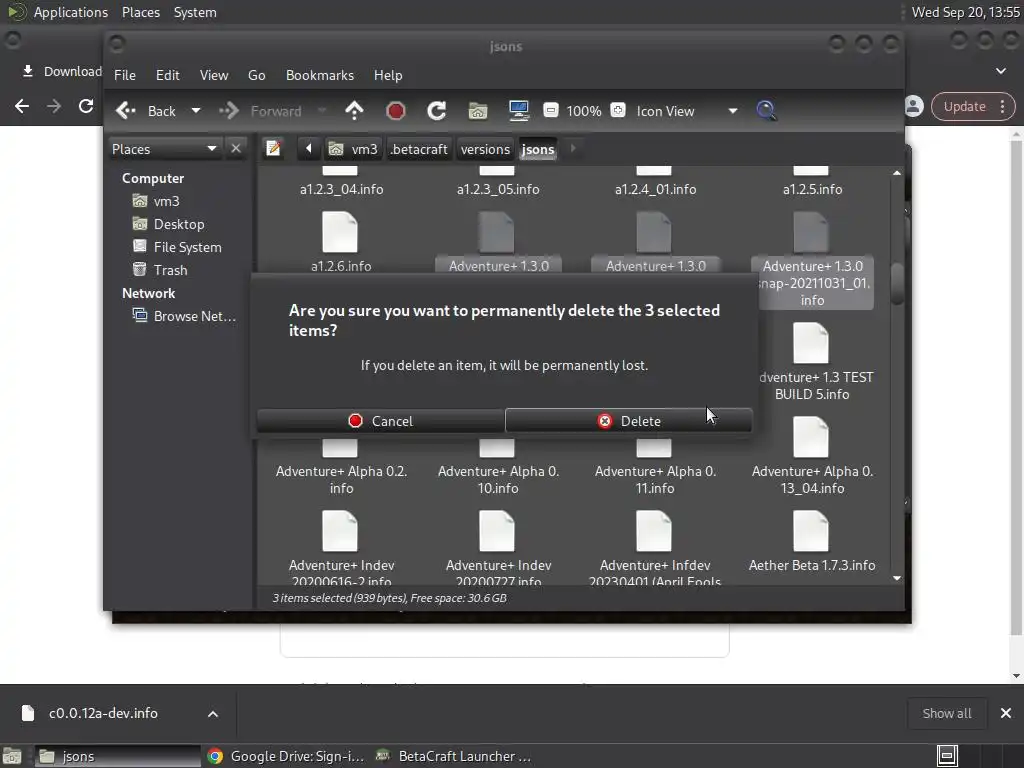Open the Bookmarks menu
Image resolution: width=1024 pixels, height=768 pixels.
320,75
